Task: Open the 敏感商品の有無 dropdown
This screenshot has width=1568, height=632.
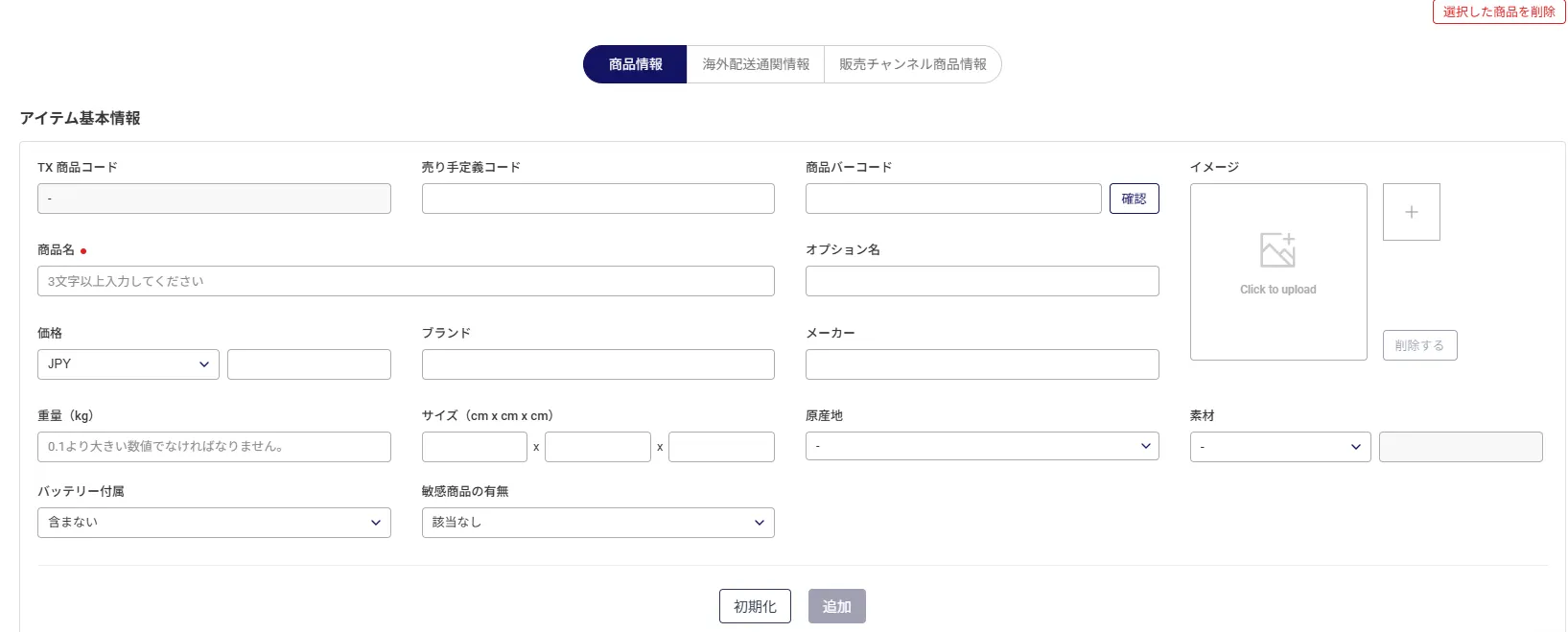Action: (x=597, y=523)
